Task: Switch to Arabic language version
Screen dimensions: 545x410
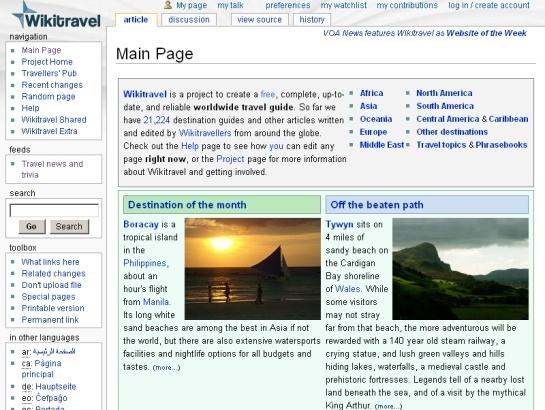Action: (54, 351)
